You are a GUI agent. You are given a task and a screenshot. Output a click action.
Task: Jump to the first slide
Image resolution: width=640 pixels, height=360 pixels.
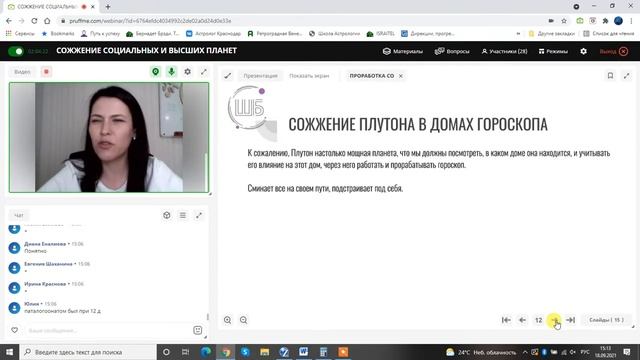(506, 320)
